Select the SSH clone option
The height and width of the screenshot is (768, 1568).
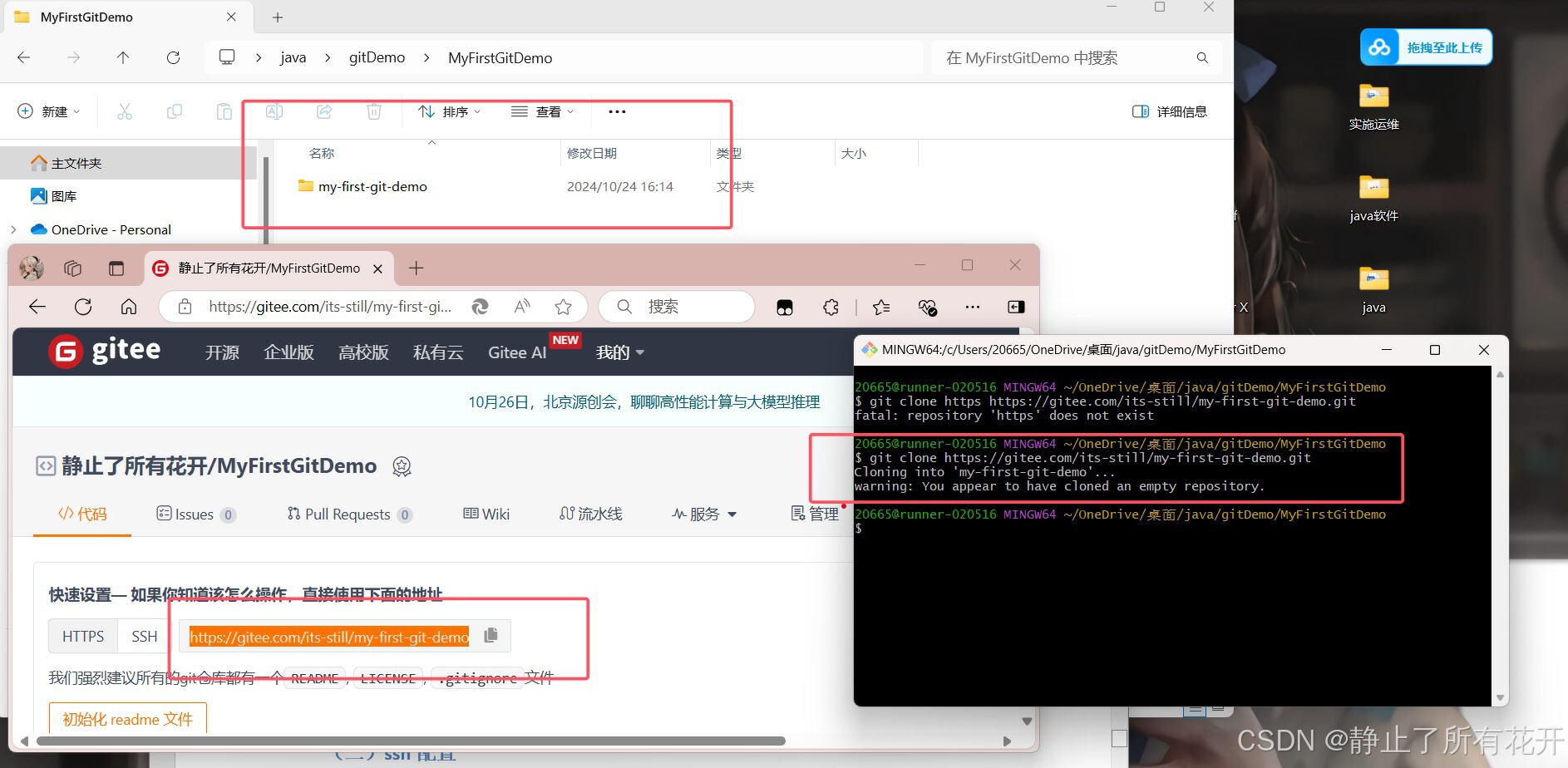144,636
